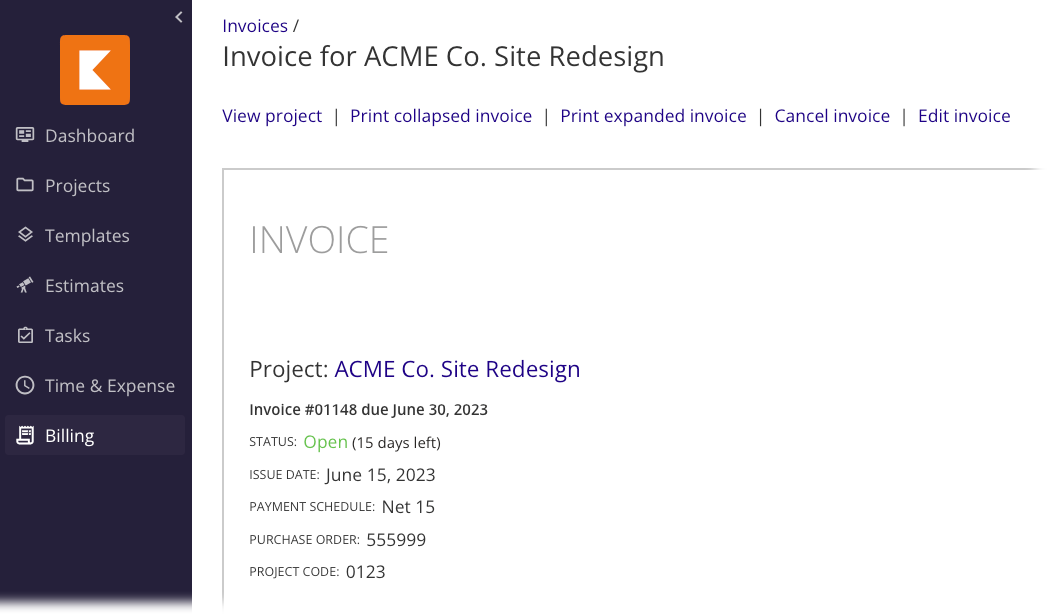Click the Estimates telescope icon

[25, 285]
